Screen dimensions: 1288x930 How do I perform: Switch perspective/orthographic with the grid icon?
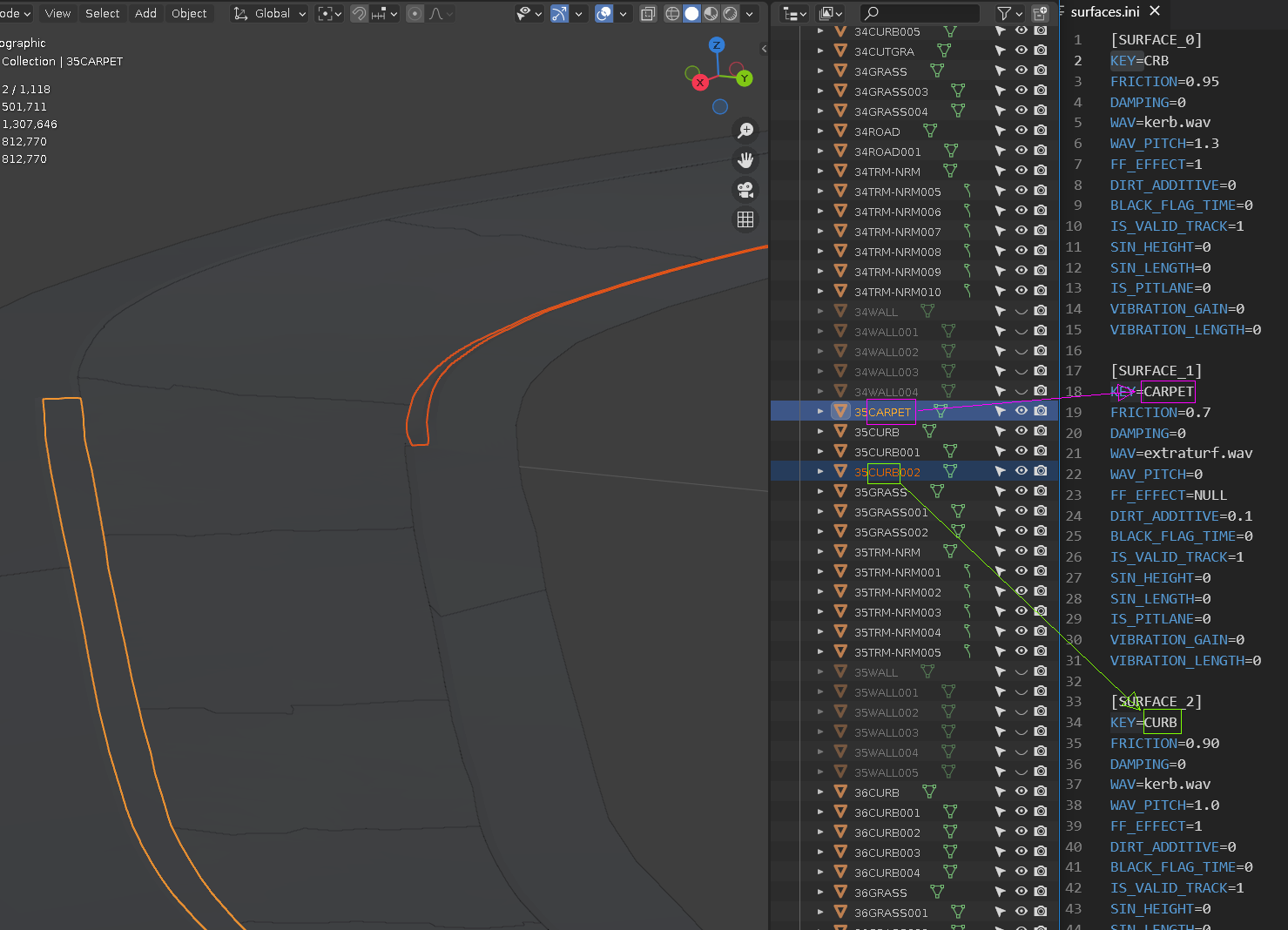[745, 219]
